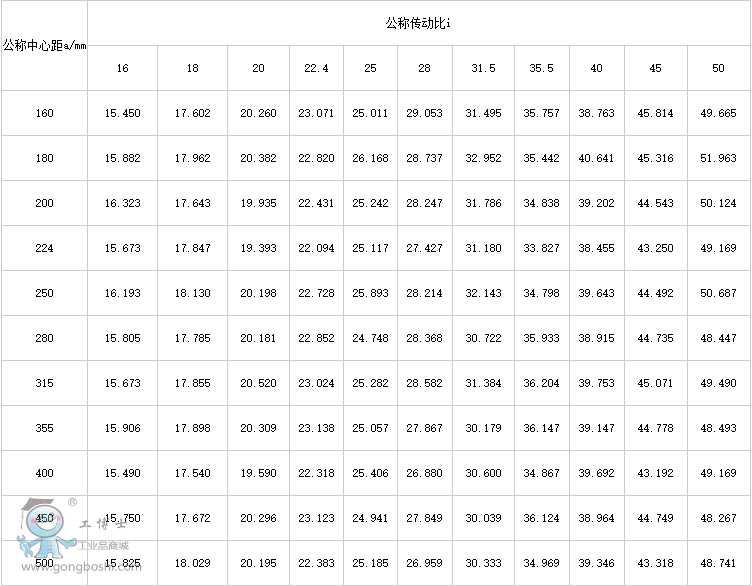The height and width of the screenshot is (586, 752).
Task: Click row header 160
Action: point(44,113)
